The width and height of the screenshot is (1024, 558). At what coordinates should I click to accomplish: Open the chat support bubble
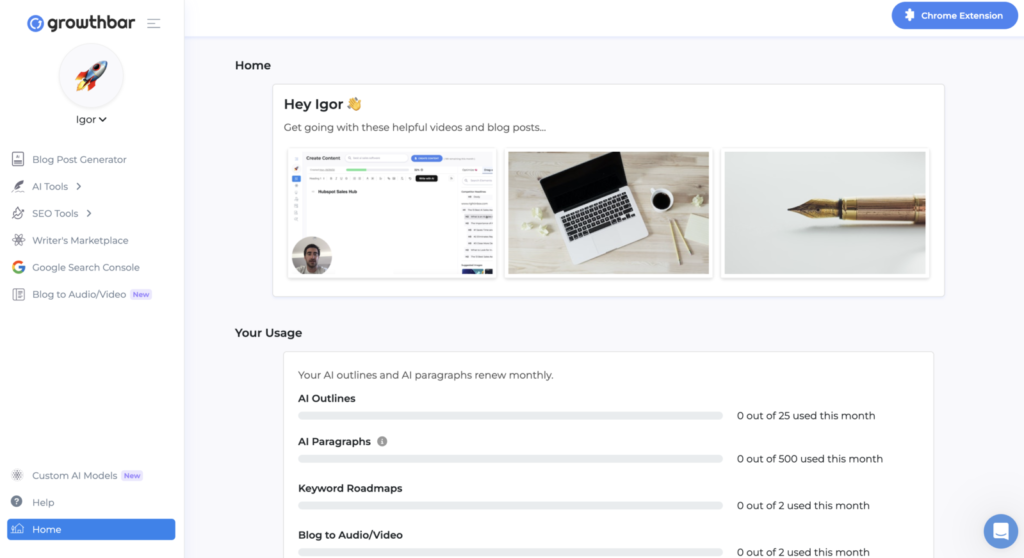pos(1000,531)
